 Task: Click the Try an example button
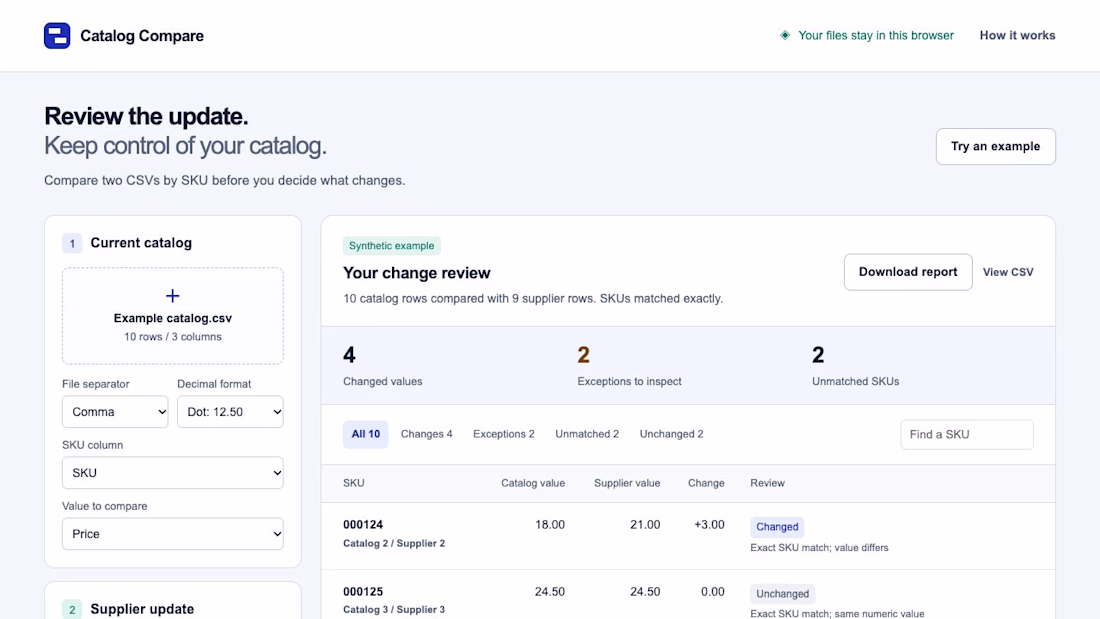[x=995, y=147]
